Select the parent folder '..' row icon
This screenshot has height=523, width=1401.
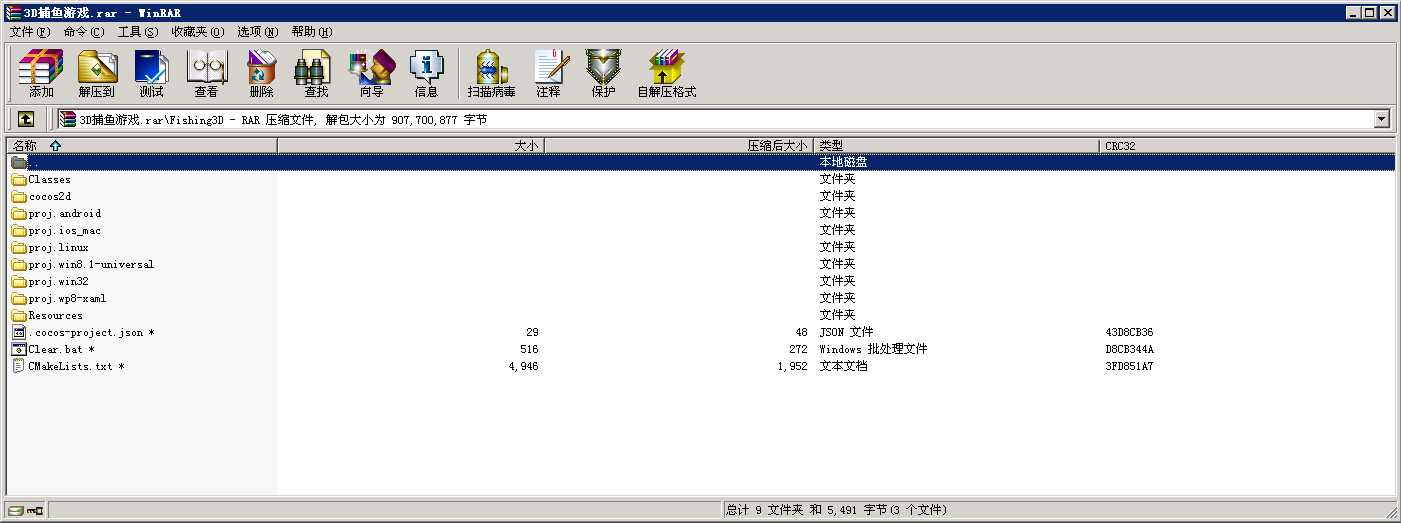tap(19, 162)
